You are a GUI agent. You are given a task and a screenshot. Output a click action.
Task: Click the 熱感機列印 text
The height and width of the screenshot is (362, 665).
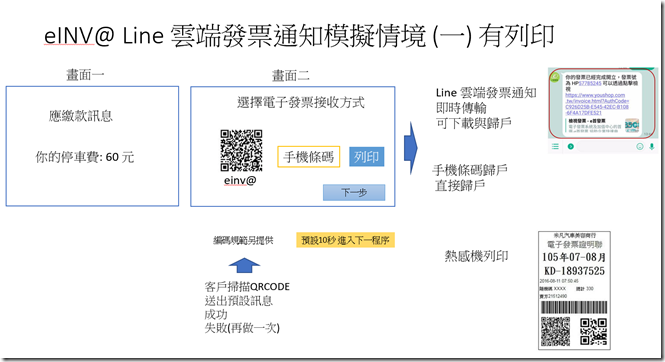click(476, 256)
